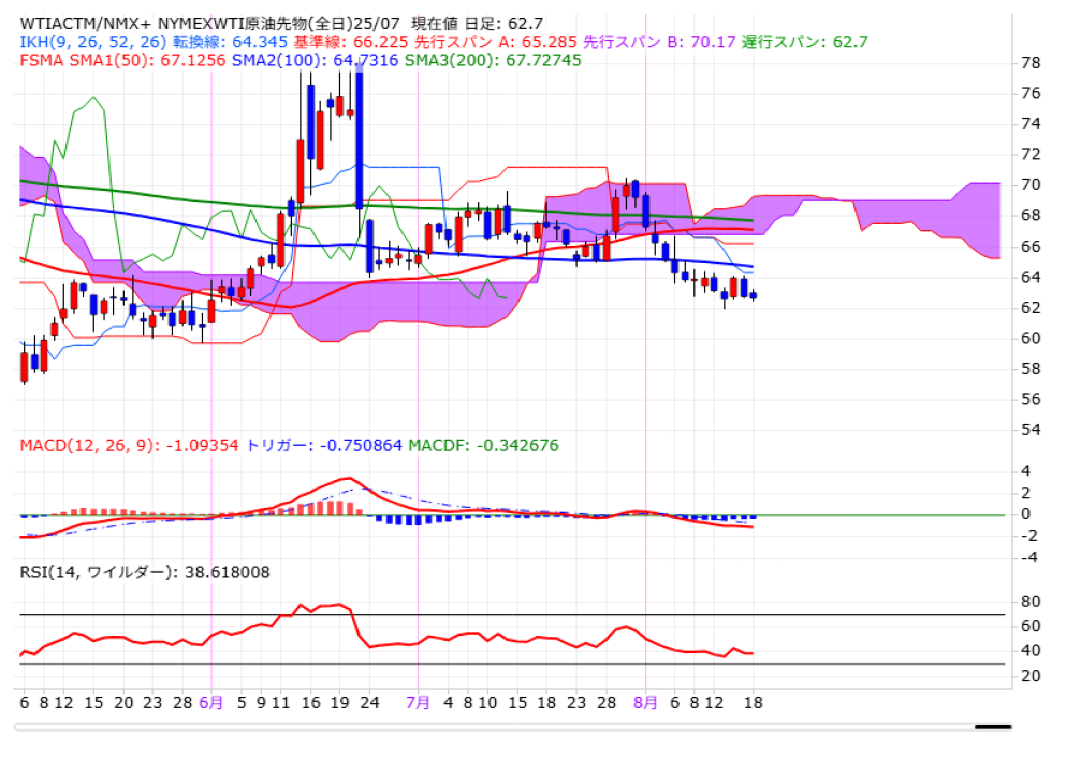The image size is (1076, 757).
Task: Click the chart title 'NYMEXWTI原油先物(全日)25/07'
Action: (x=277, y=23)
